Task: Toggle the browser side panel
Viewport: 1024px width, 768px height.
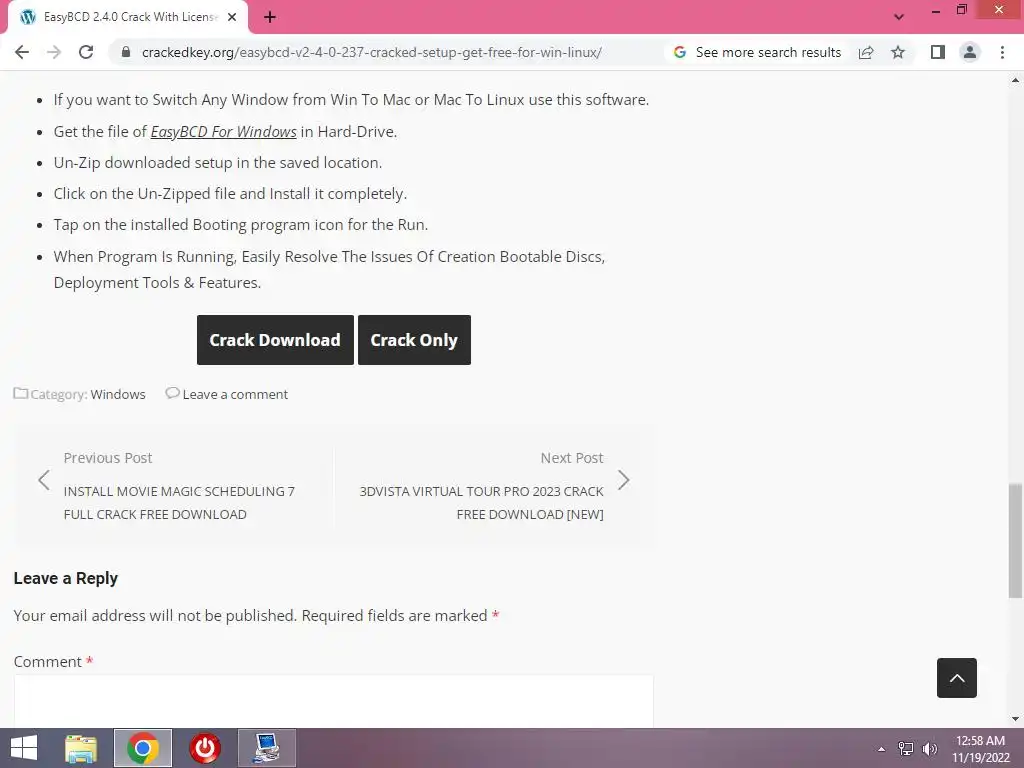Action: 938,52
